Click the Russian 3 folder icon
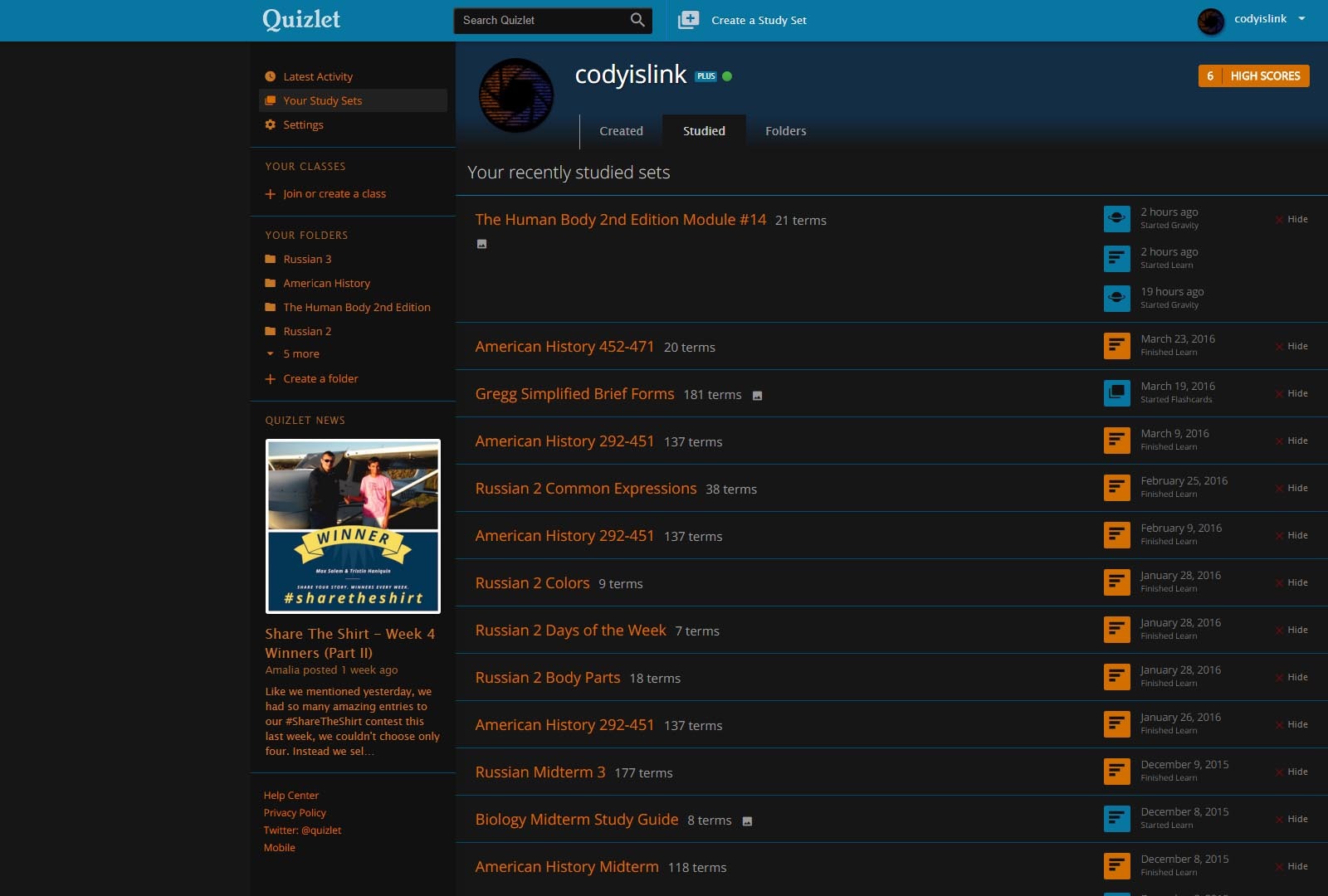 coord(271,259)
